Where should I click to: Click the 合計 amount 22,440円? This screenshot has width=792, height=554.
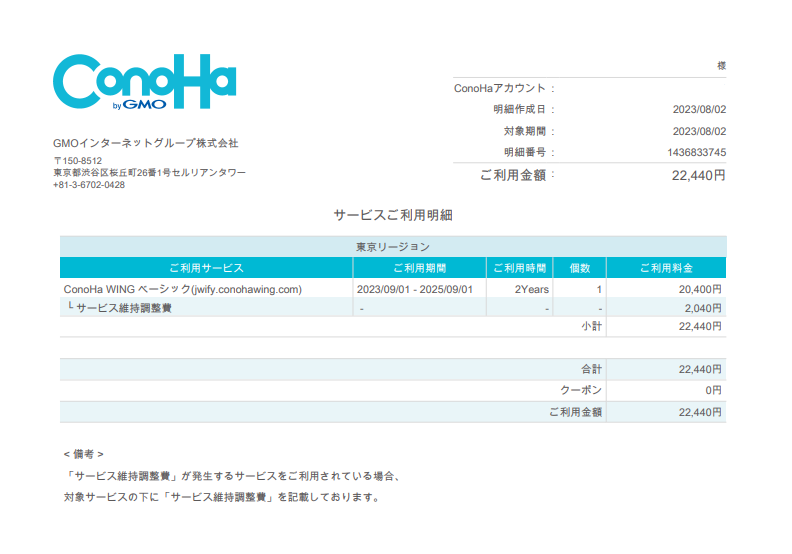click(x=700, y=369)
